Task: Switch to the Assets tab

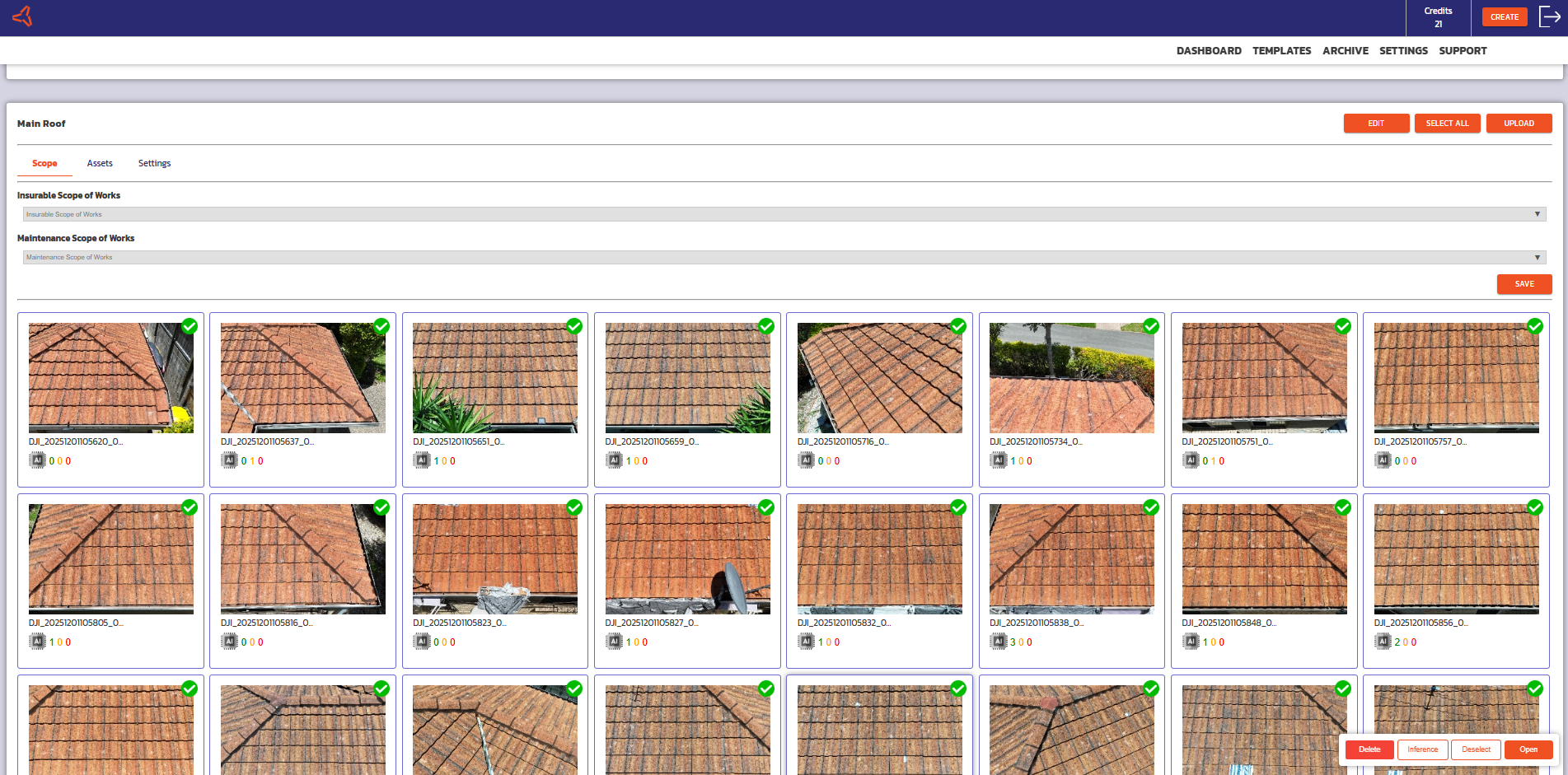Action: tap(100, 163)
